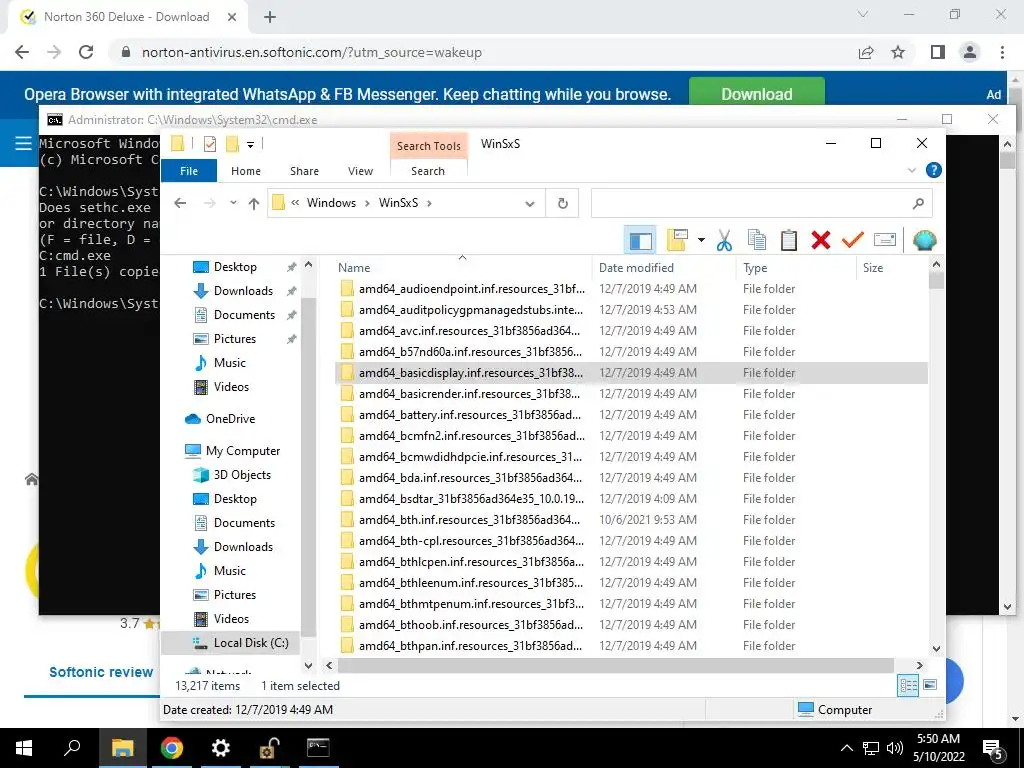The image size is (1024, 768).
Task: Expand the hidden path double-chevron in address bar
Action: point(295,203)
